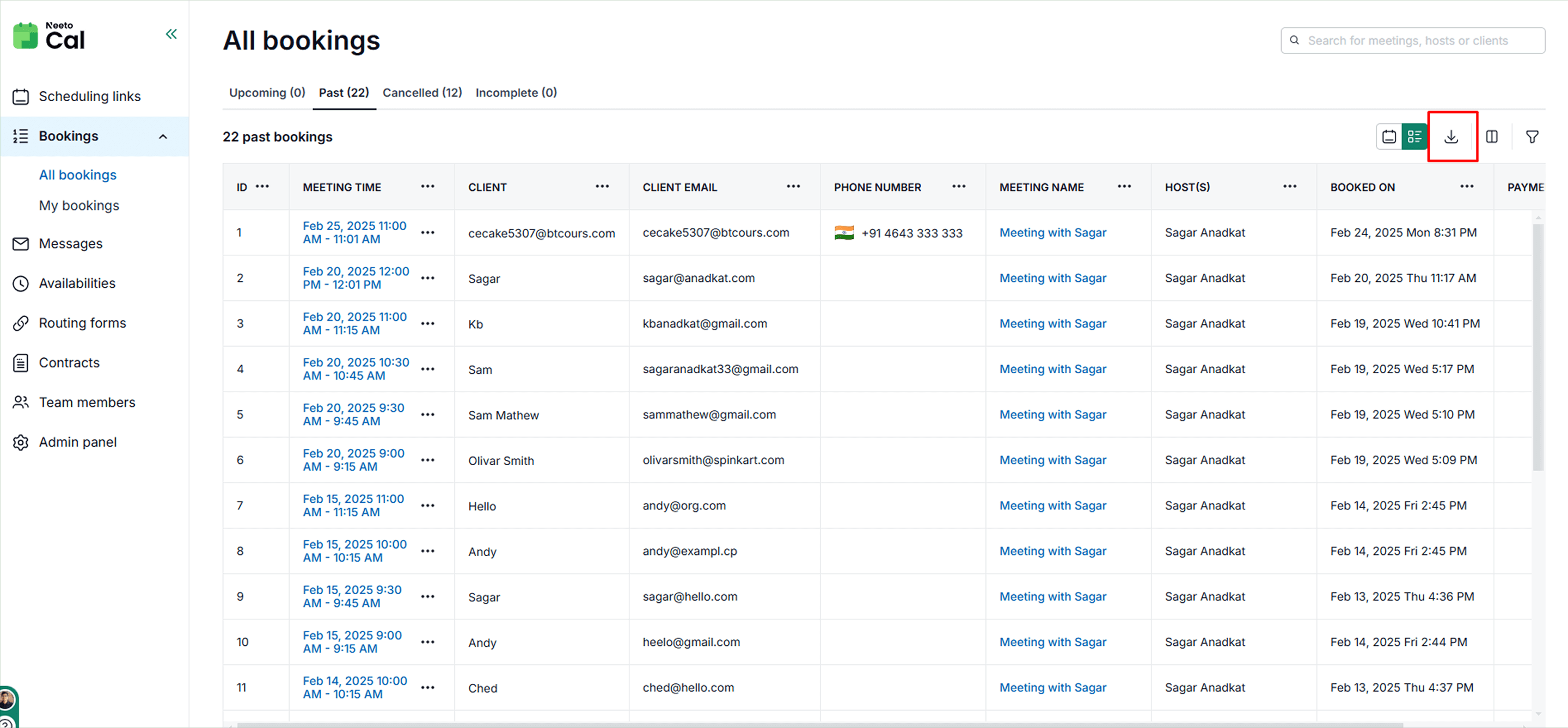Switch to the Cancelled (12) tab
The width and height of the screenshot is (1568, 728).
coord(422,92)
